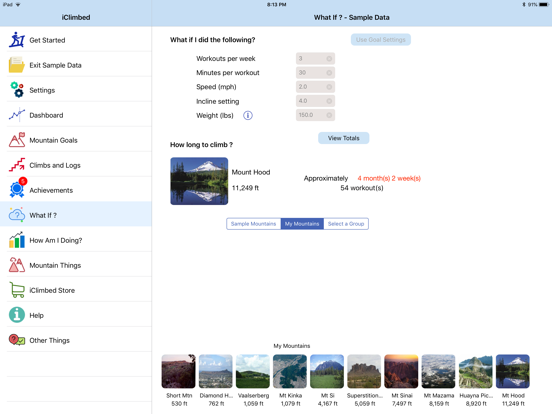Screen dimensions: 552x414
Task: Click the Dashboard line chart icon
Action: click(17, 115)
